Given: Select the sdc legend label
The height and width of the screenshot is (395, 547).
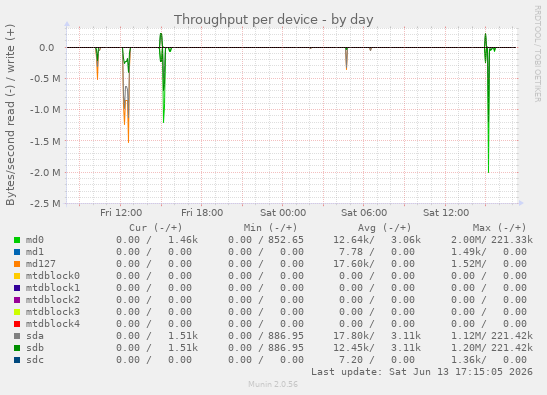Looking at the screenshot, I should [x=35, y=360].
